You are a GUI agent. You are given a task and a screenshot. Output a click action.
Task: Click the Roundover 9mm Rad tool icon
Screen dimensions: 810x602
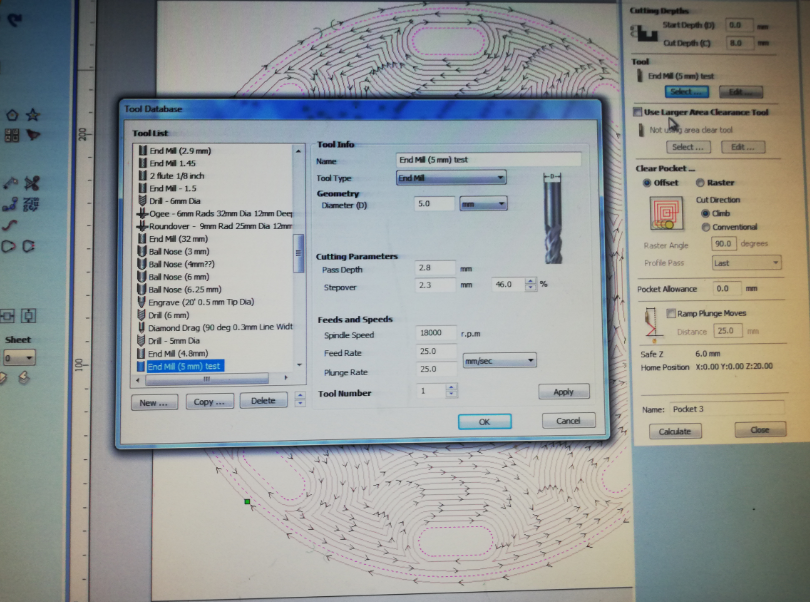point(142,226)
